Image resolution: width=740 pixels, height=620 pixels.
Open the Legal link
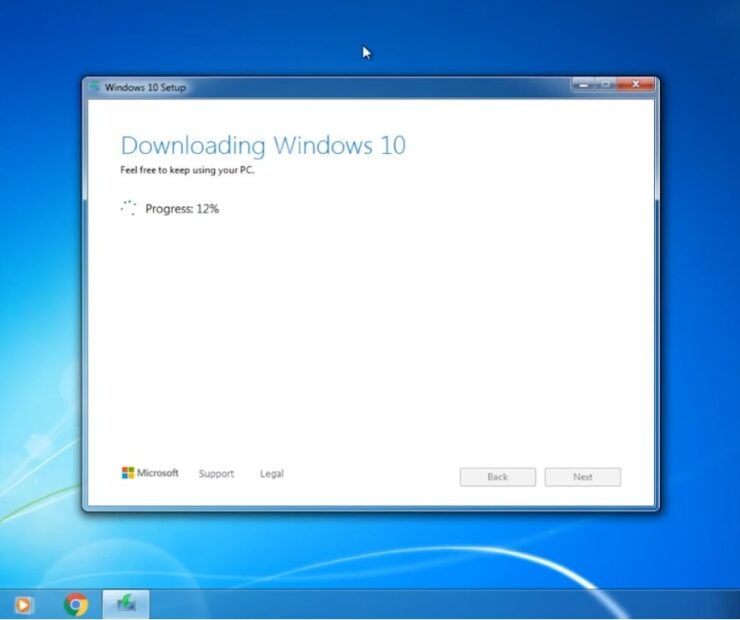pyautogui.click(x=272, y=474)
